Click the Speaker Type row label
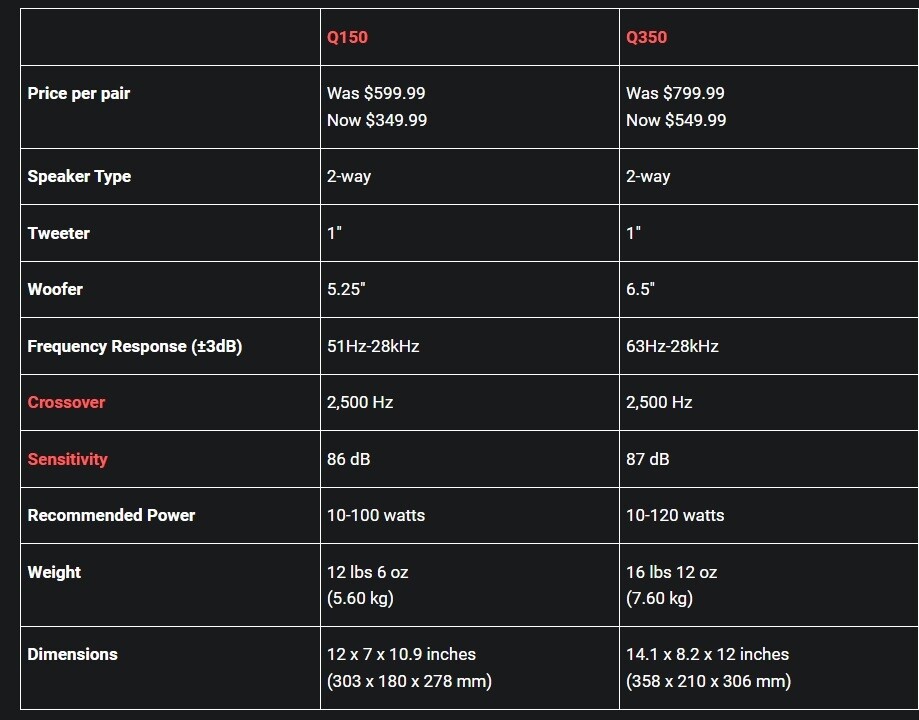The width and height of the screenshot is (919, 720). click(x=79, y=176)
